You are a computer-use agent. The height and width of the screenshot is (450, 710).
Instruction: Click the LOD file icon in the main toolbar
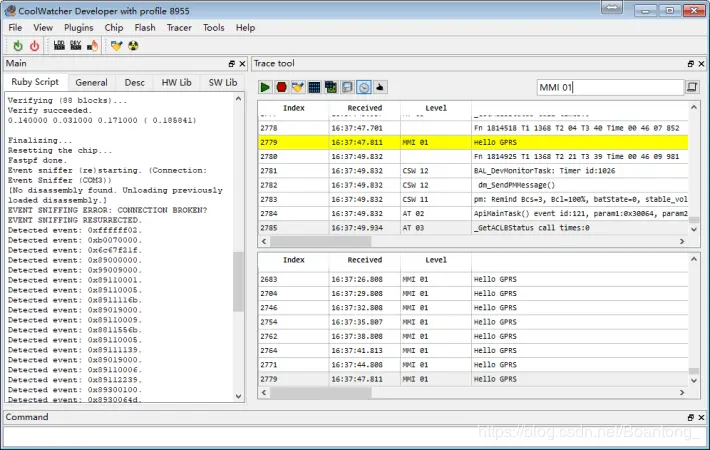(59, 45)
